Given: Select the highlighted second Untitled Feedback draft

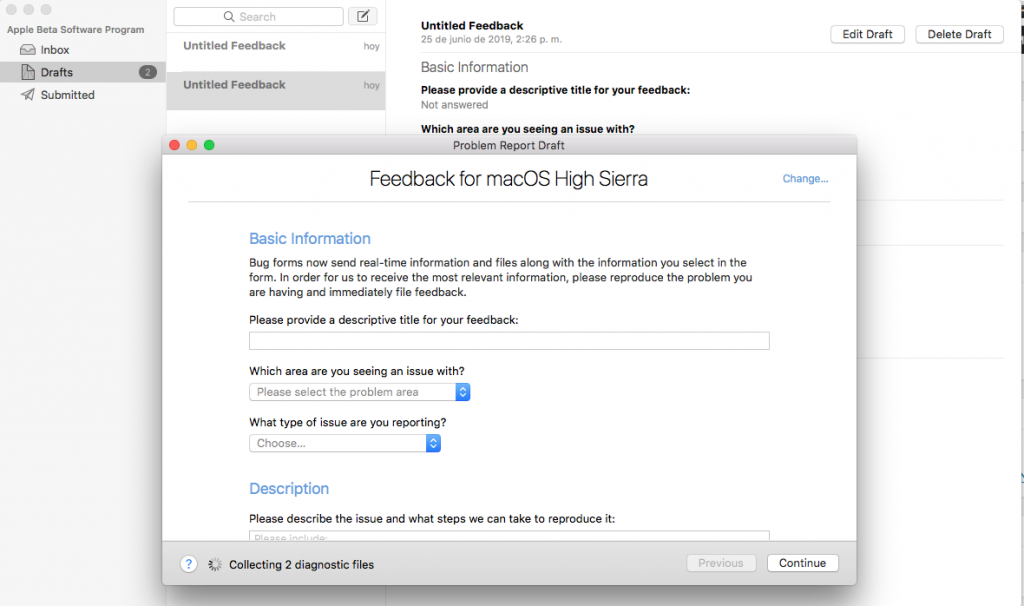Looking at the screenshot, I should 276,90.
